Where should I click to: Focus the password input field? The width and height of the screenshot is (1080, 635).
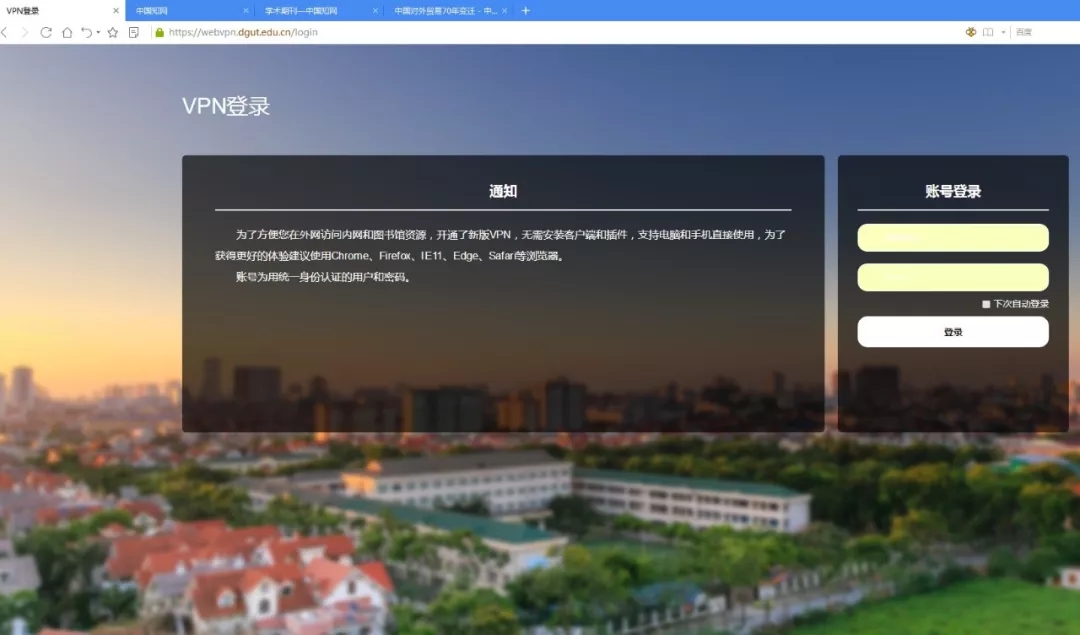click(953, 278)
